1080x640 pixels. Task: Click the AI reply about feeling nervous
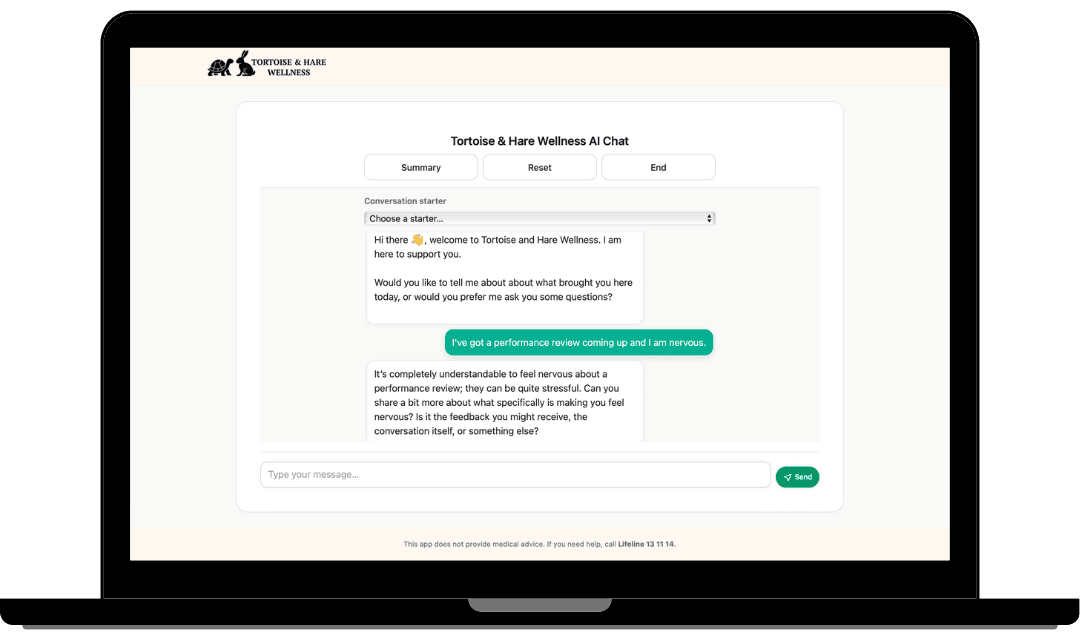point(505,402)
